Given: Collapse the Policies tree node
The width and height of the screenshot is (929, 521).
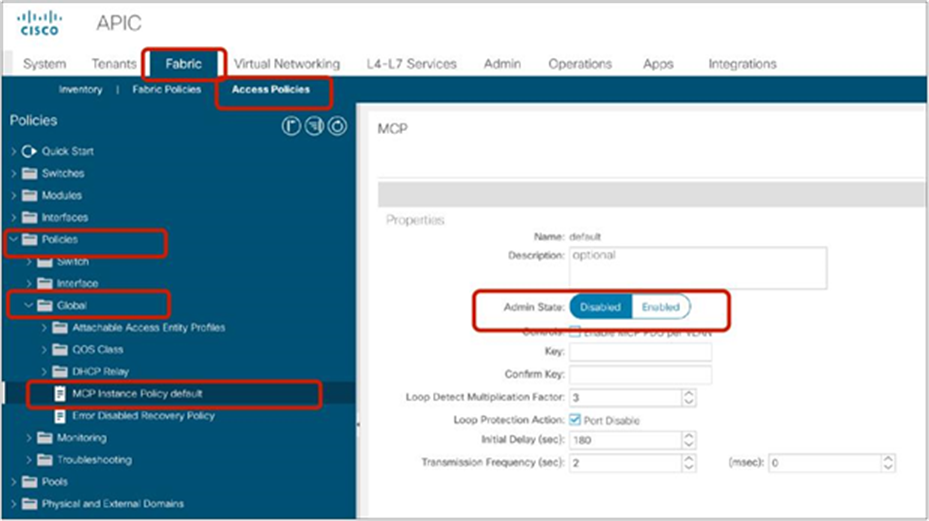Looking at the screenshot, I should [14, 239].
